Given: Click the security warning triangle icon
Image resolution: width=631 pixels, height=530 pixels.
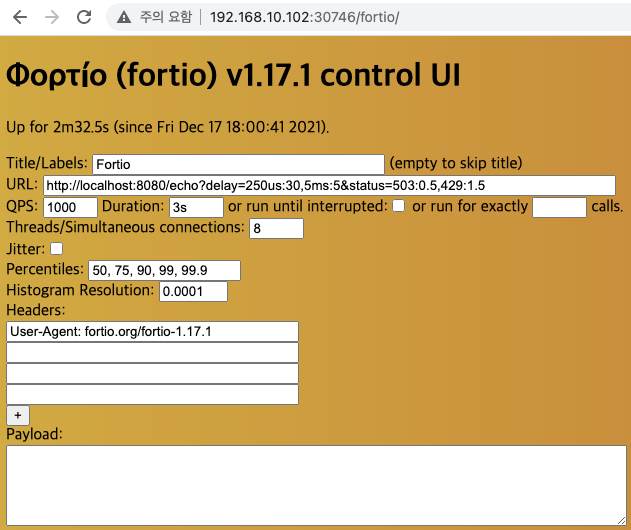Looking at the screenshot, I should (x=124, y=17).
